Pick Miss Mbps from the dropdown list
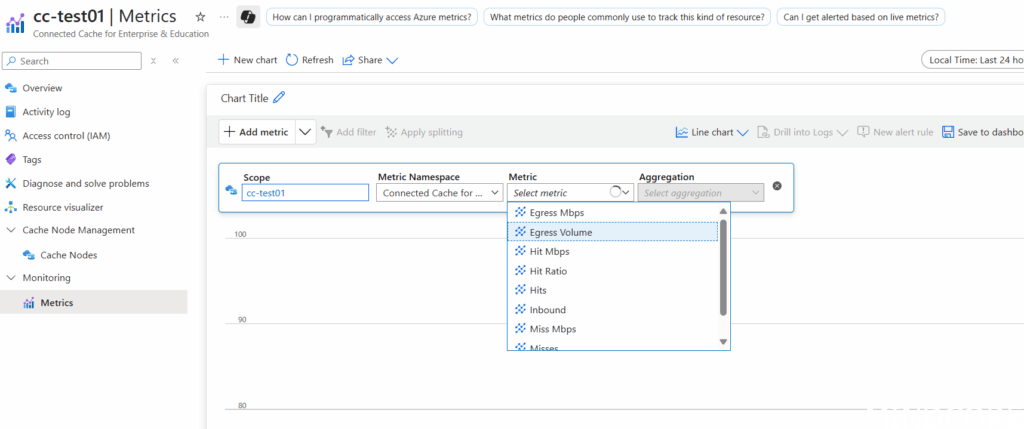The width and height of the screenshot is (1024, 429). point(552,329)
